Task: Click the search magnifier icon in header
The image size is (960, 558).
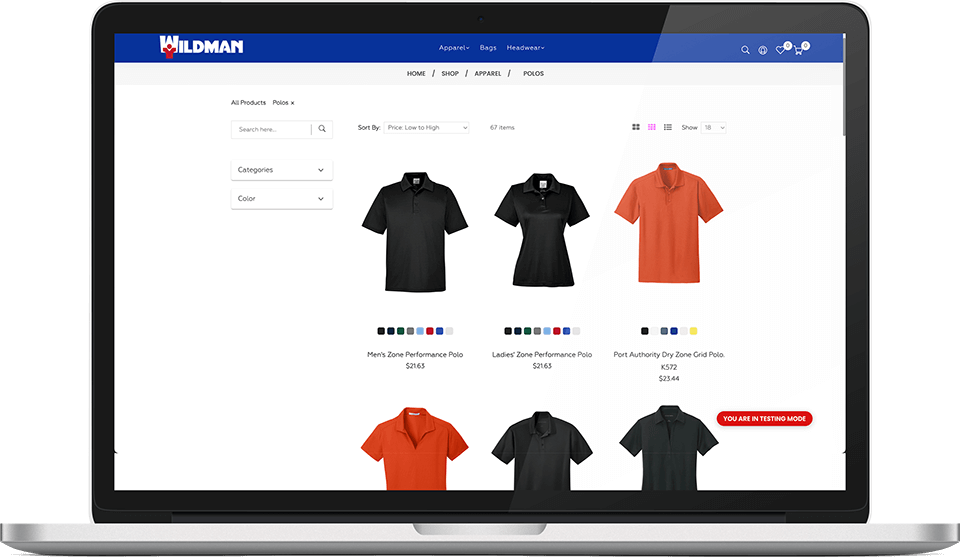Action: coord(745,49)
